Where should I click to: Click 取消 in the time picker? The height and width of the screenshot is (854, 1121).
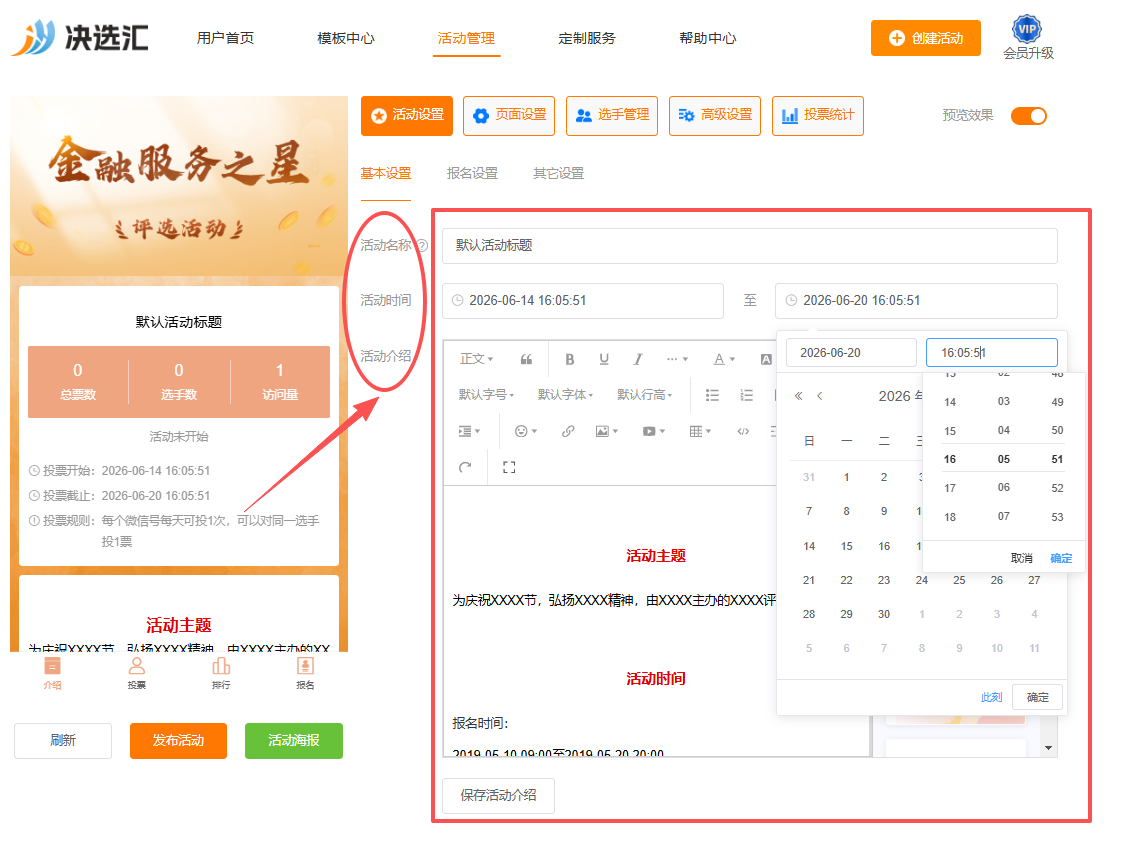click(1022, 558)
